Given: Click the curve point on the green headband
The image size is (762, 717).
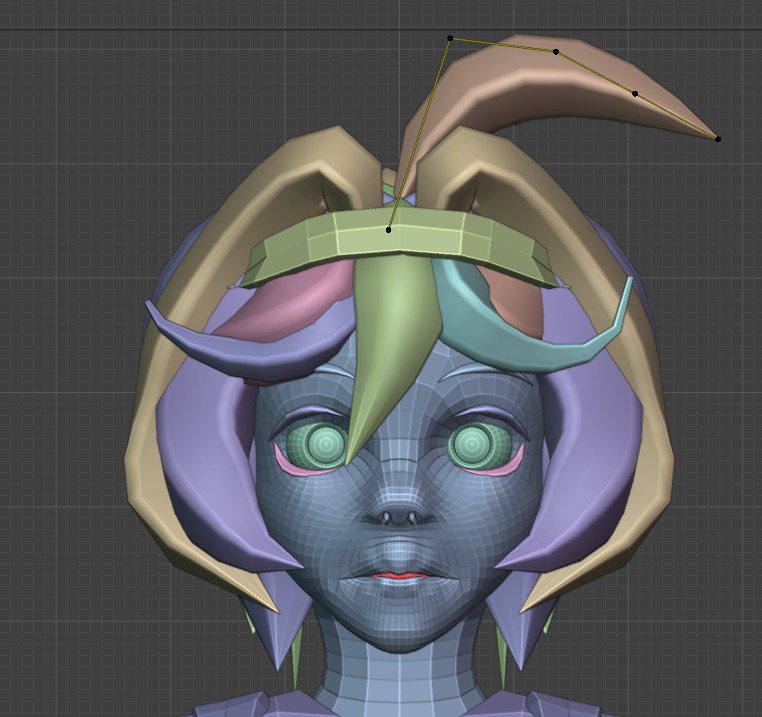Looking at the screenshot, I should tap(389, 230).
